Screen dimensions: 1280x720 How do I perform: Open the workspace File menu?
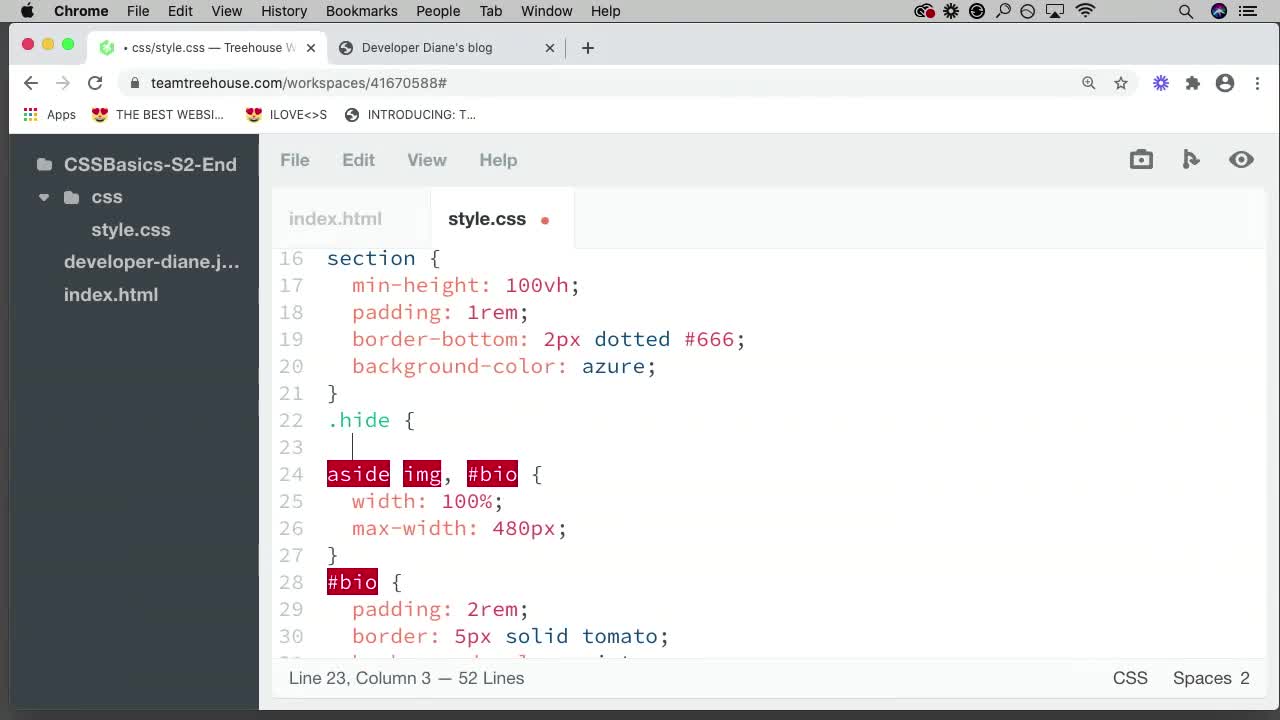(294, 160)
